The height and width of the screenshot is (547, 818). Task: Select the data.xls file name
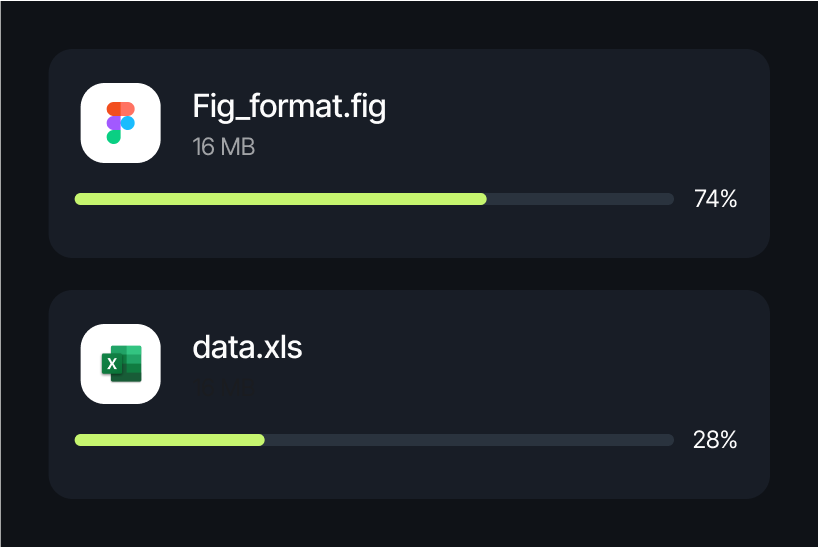[x=246, y=347]
